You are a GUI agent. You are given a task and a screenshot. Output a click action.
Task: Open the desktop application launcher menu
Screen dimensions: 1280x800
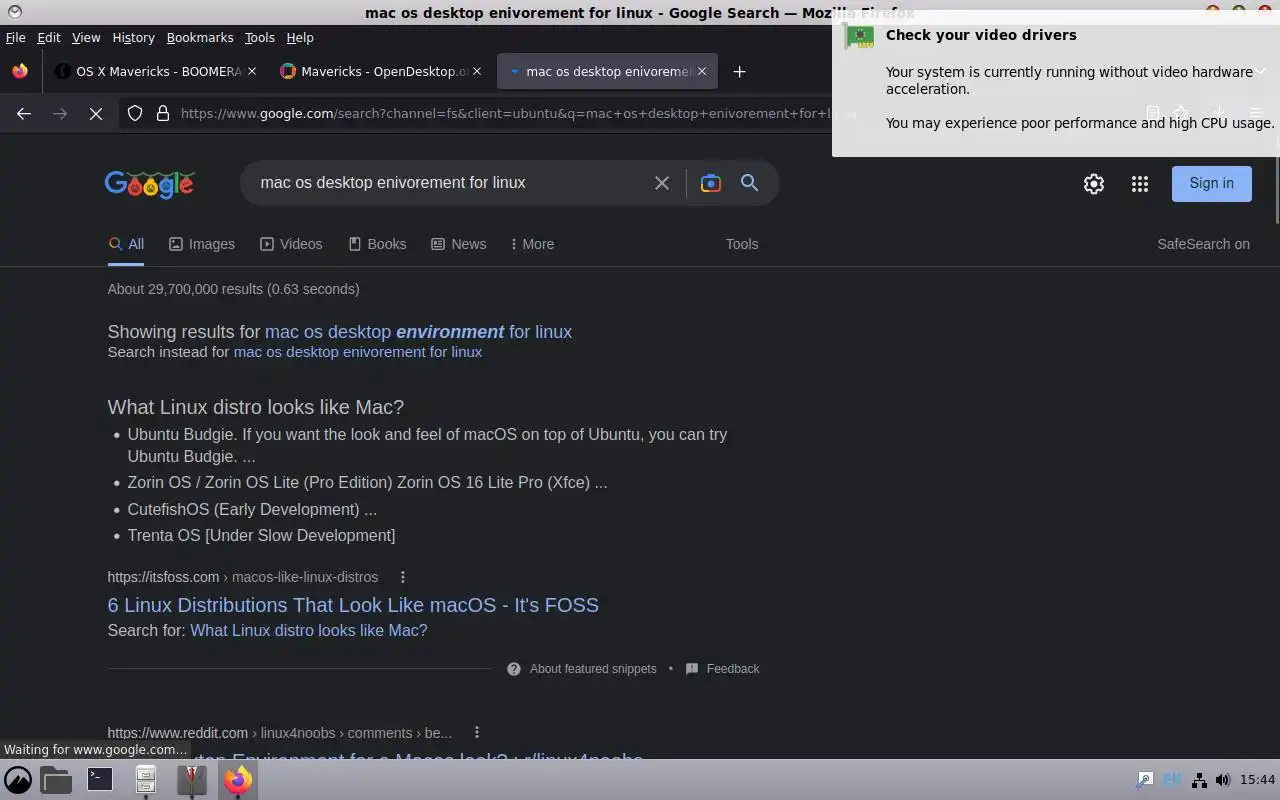coord(18,780)
